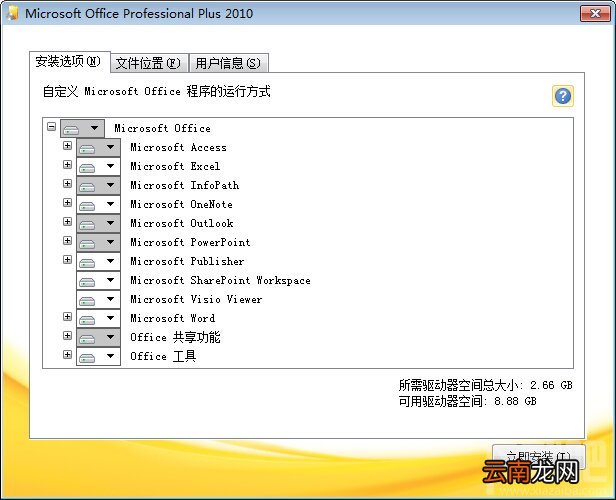Expand the Microsoft Excel tree node
Image resolution: width=616 pixels, height=500 pixels.
click(68, 165)
